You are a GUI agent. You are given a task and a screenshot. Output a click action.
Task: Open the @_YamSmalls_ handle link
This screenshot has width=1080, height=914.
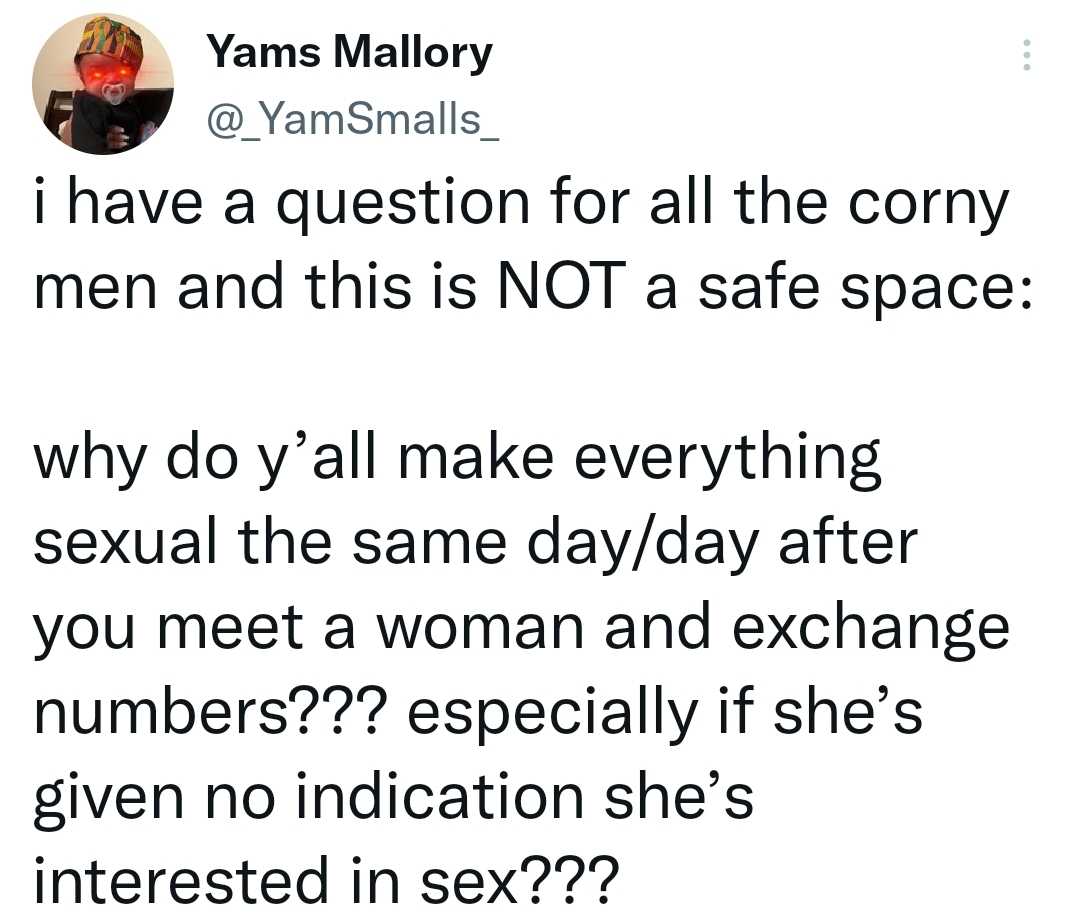(352, 120)
